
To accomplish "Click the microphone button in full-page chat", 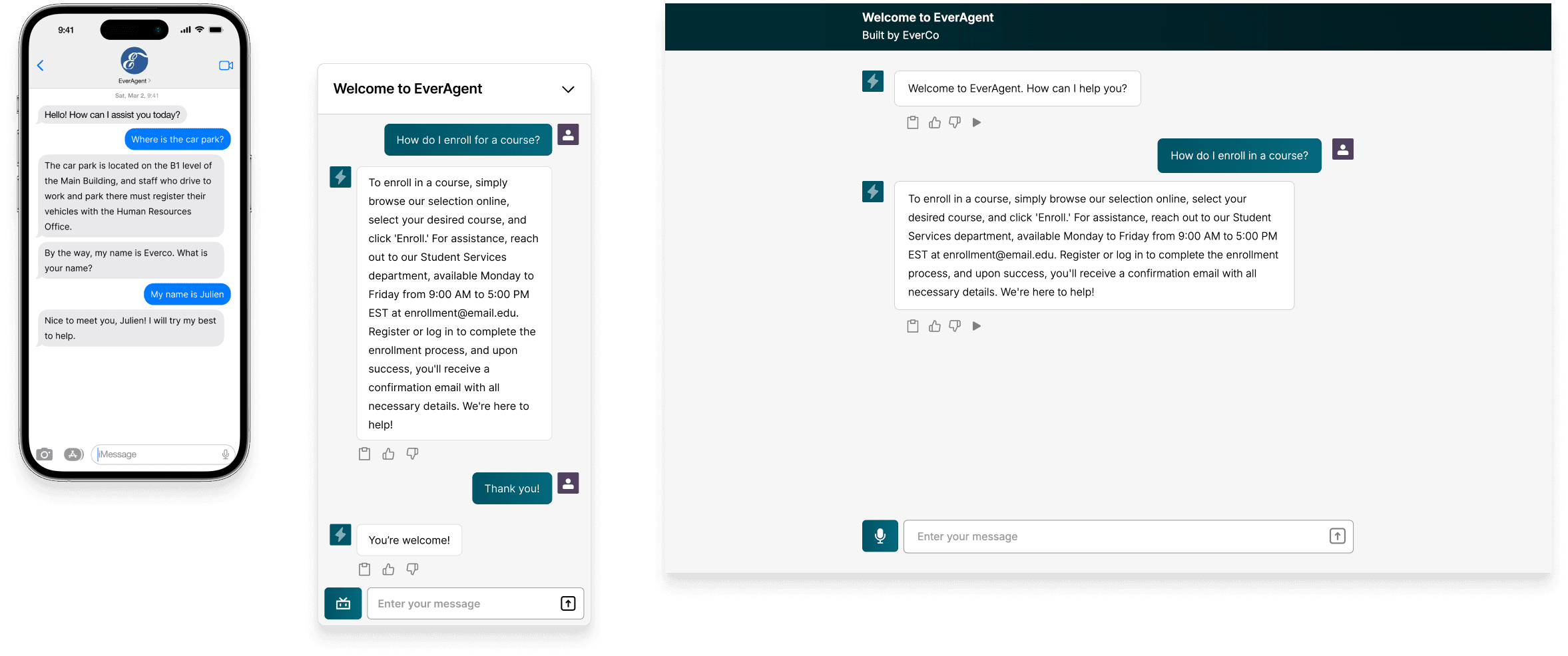I will pyautogui.click(x=880, y=536).
